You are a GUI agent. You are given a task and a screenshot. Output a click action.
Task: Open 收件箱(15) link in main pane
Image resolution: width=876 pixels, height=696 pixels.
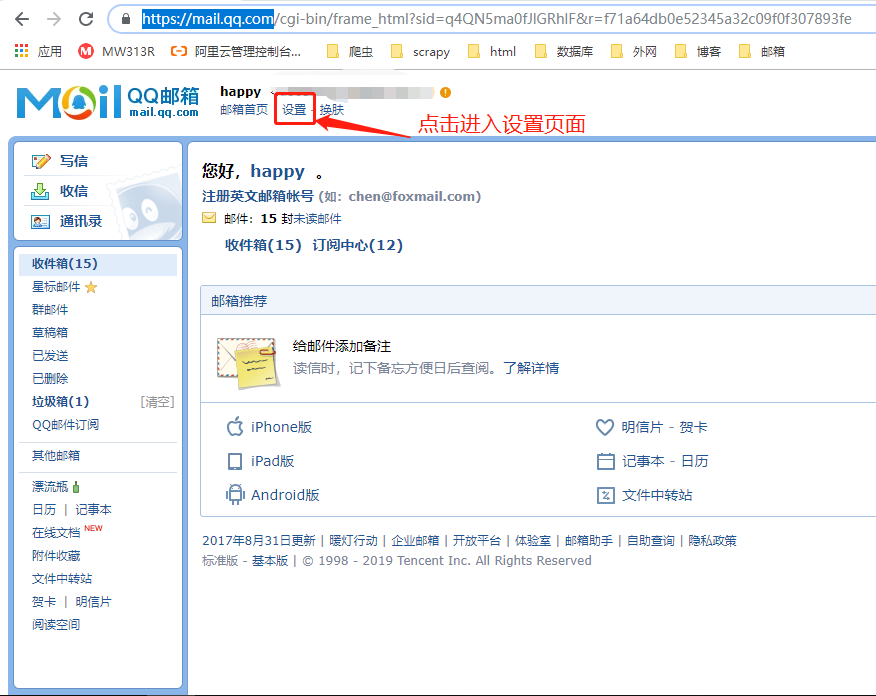point(263,245)
